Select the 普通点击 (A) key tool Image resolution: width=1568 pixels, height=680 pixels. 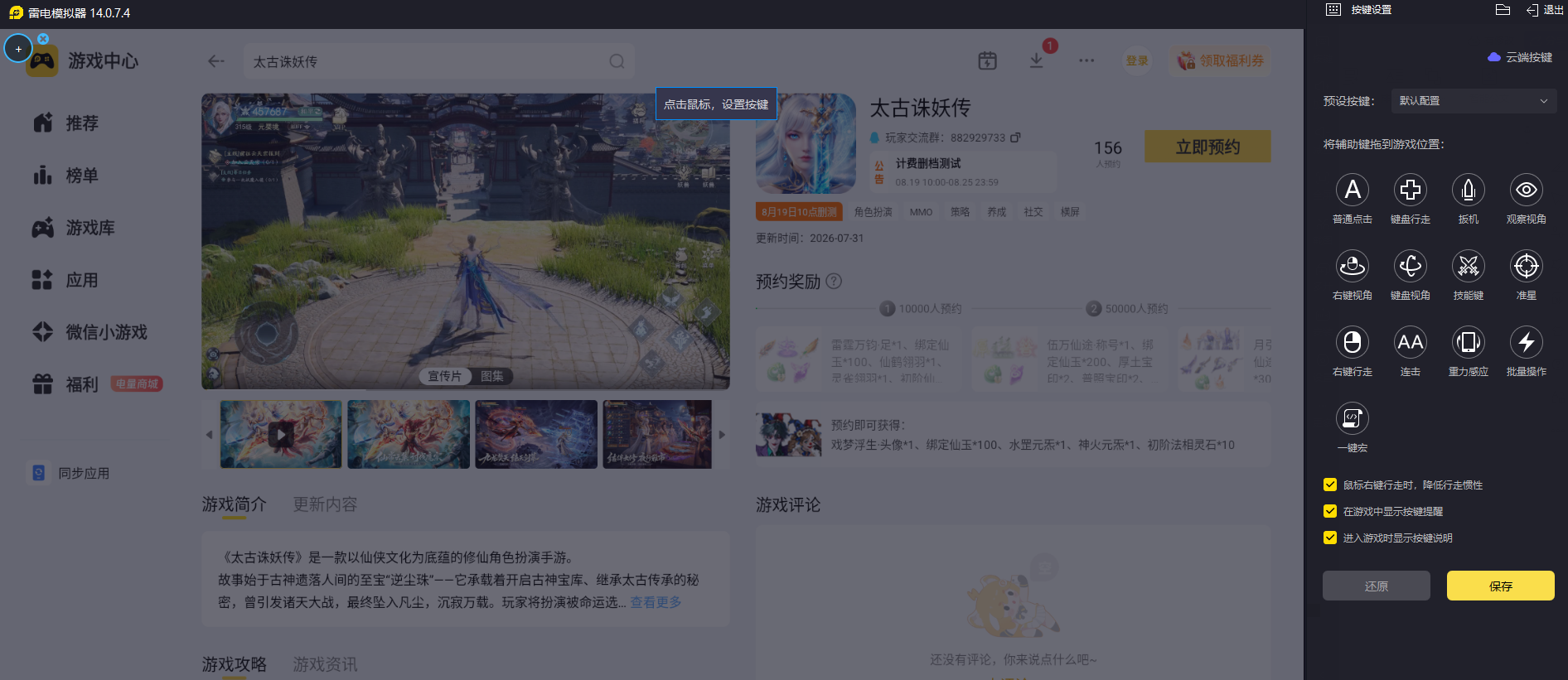[x=1353, y=190]
